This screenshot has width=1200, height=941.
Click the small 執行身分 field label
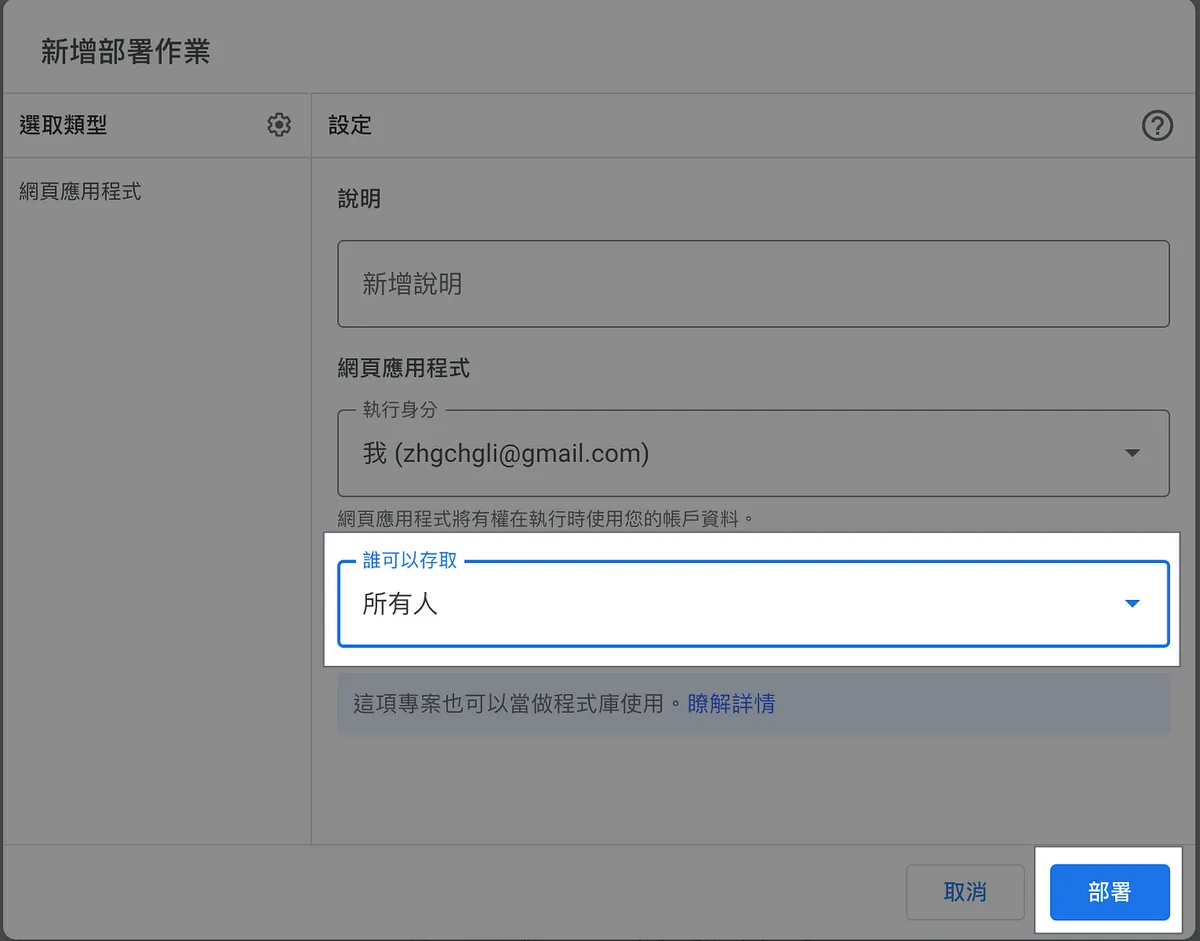[400, 410]
